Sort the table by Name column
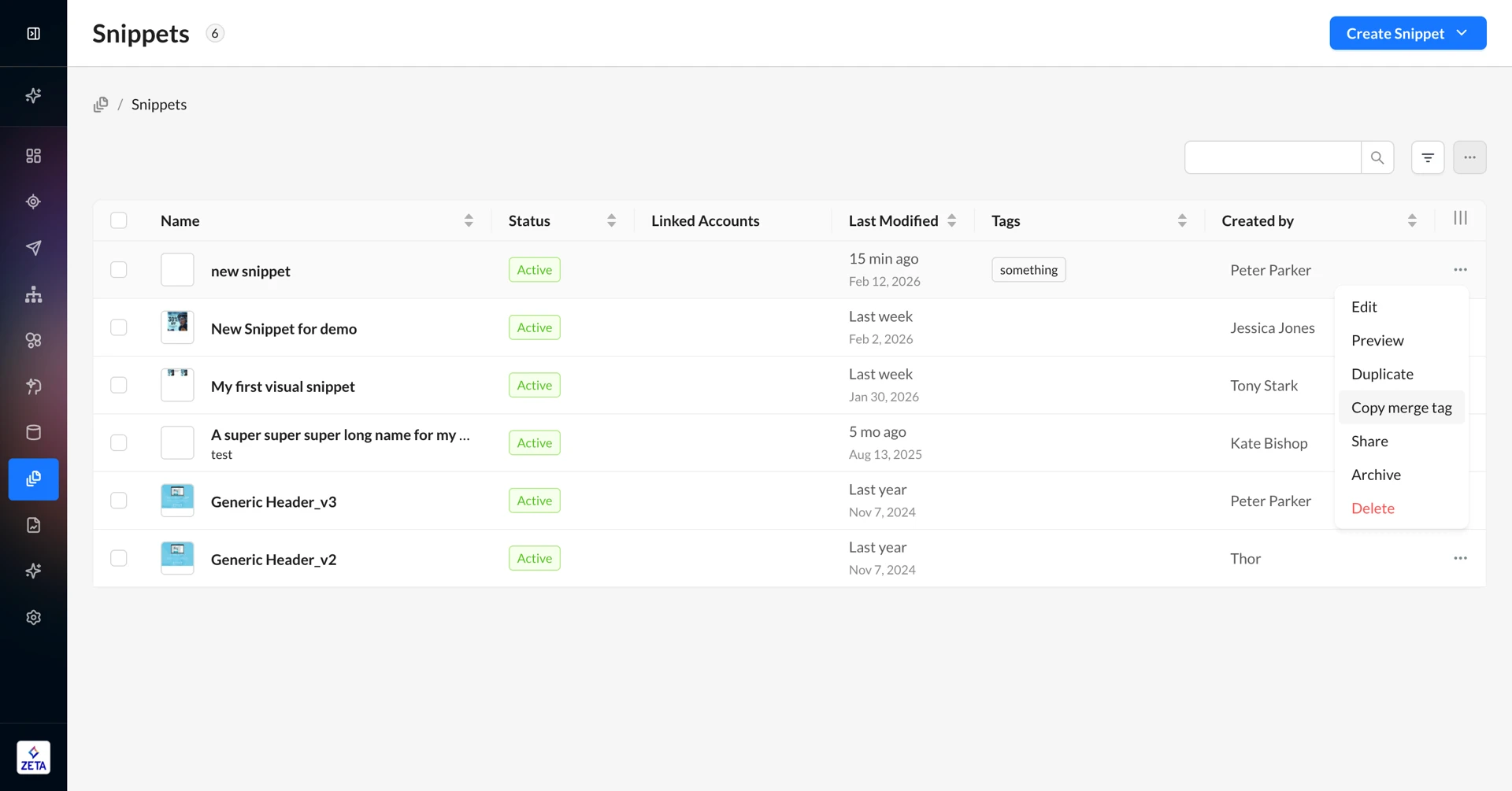Viewport: 1512px width, 791px height. [469, 220]
